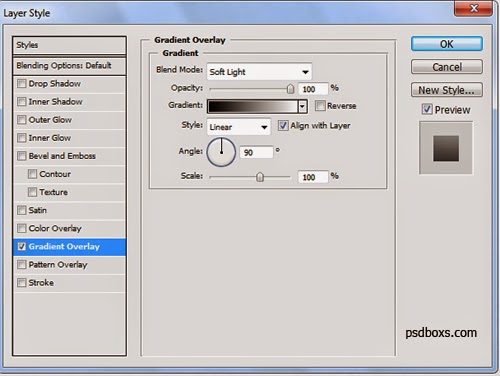The image size is (500, 376).
Task: Tick the Color Overlay checkbox
Action: coord(22,228)
